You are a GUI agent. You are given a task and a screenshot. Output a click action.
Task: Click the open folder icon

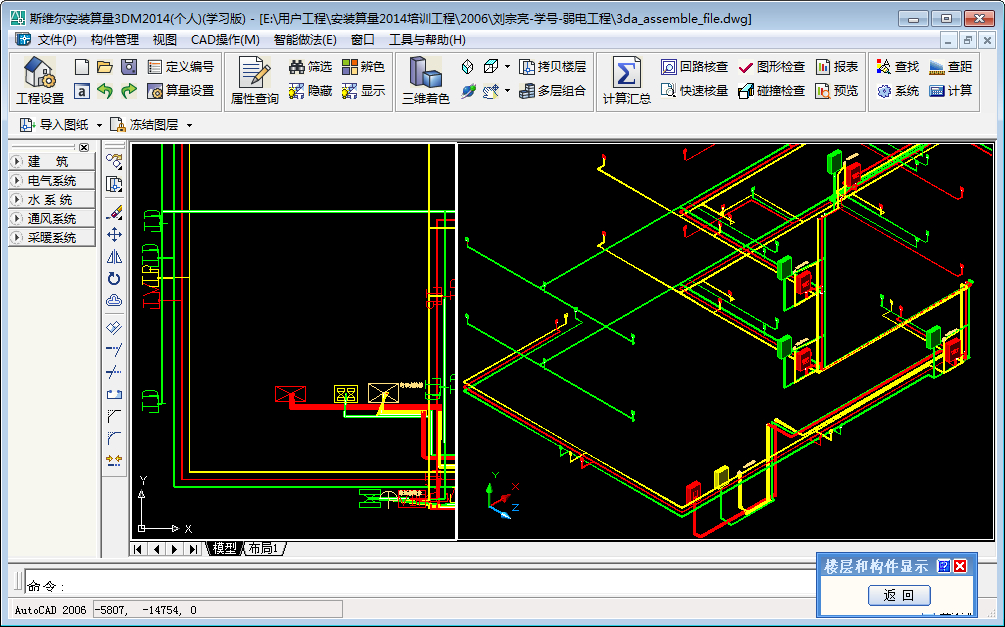105,67
